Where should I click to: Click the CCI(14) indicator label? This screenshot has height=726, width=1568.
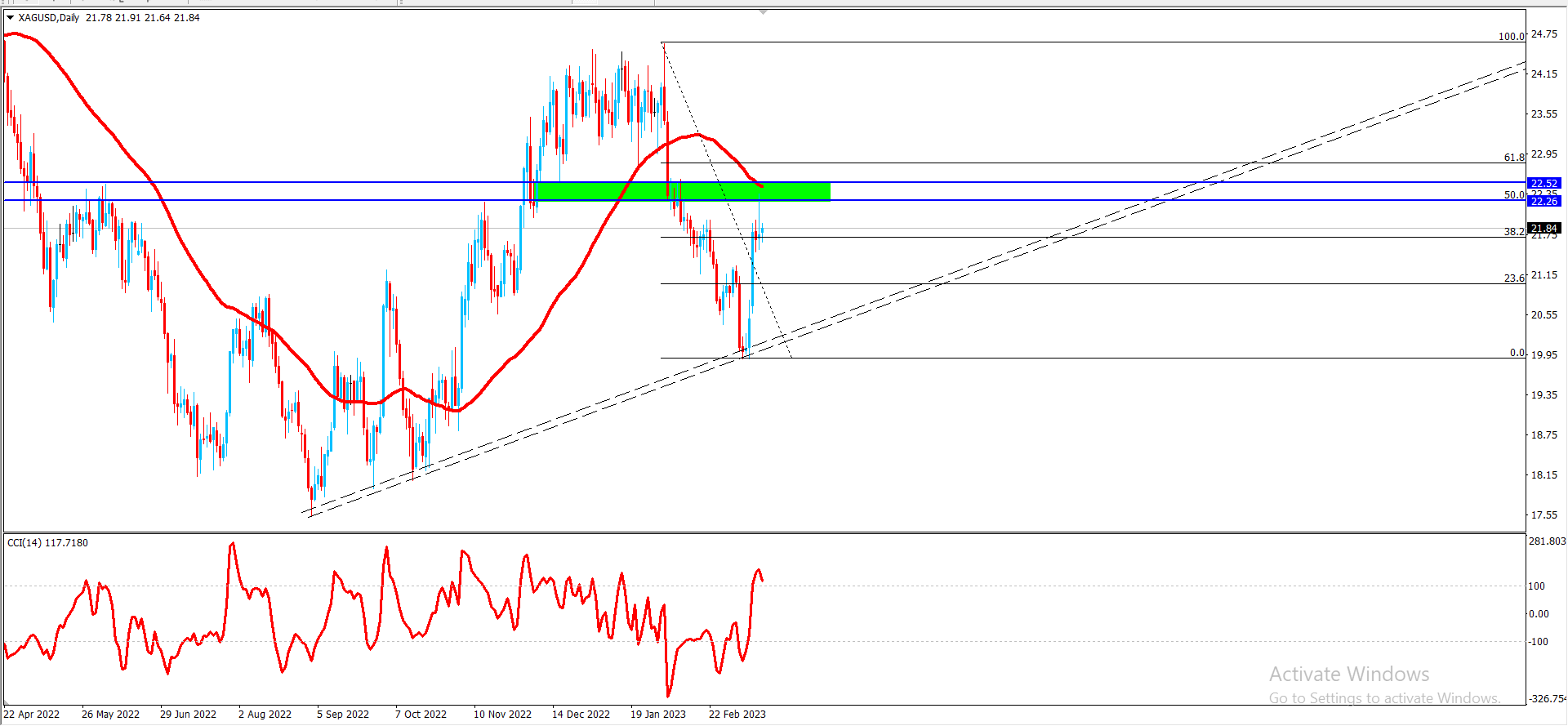pos(47,543)
